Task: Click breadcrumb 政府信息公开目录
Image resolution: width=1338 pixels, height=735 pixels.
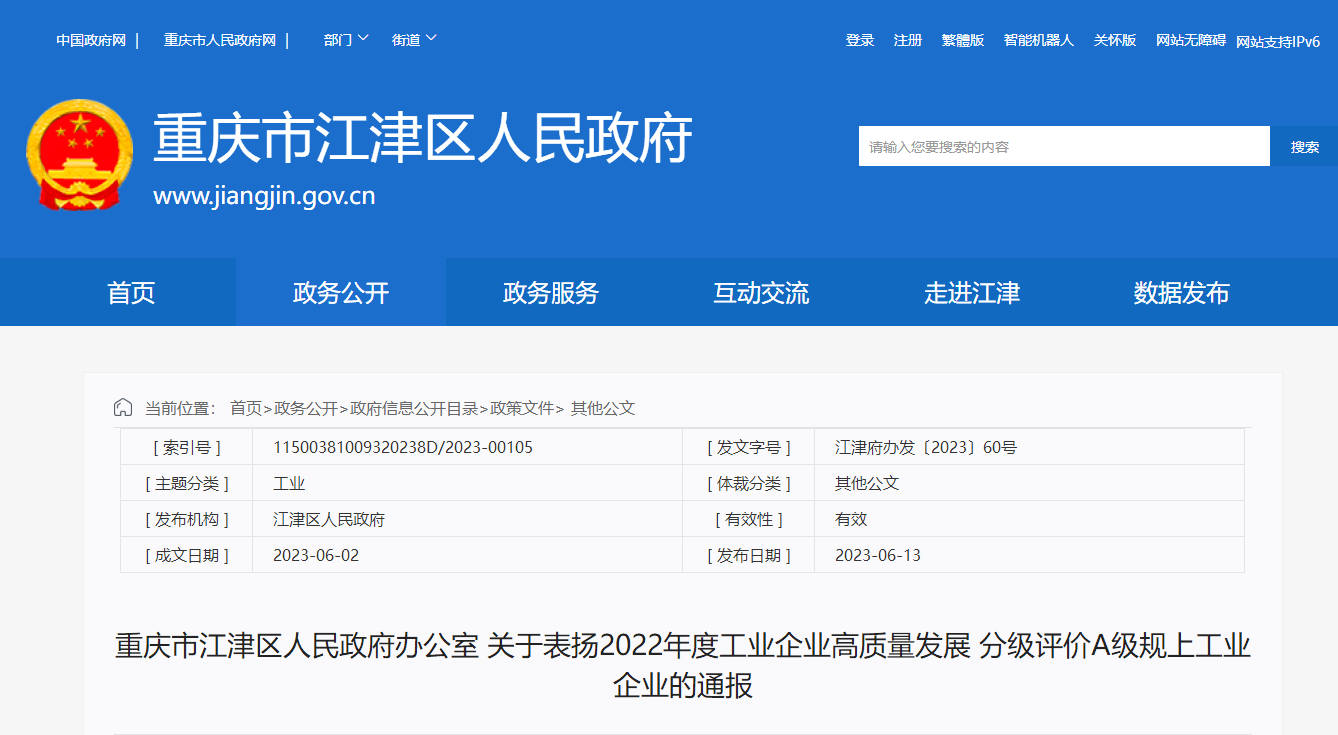Action: pos(414,408)
